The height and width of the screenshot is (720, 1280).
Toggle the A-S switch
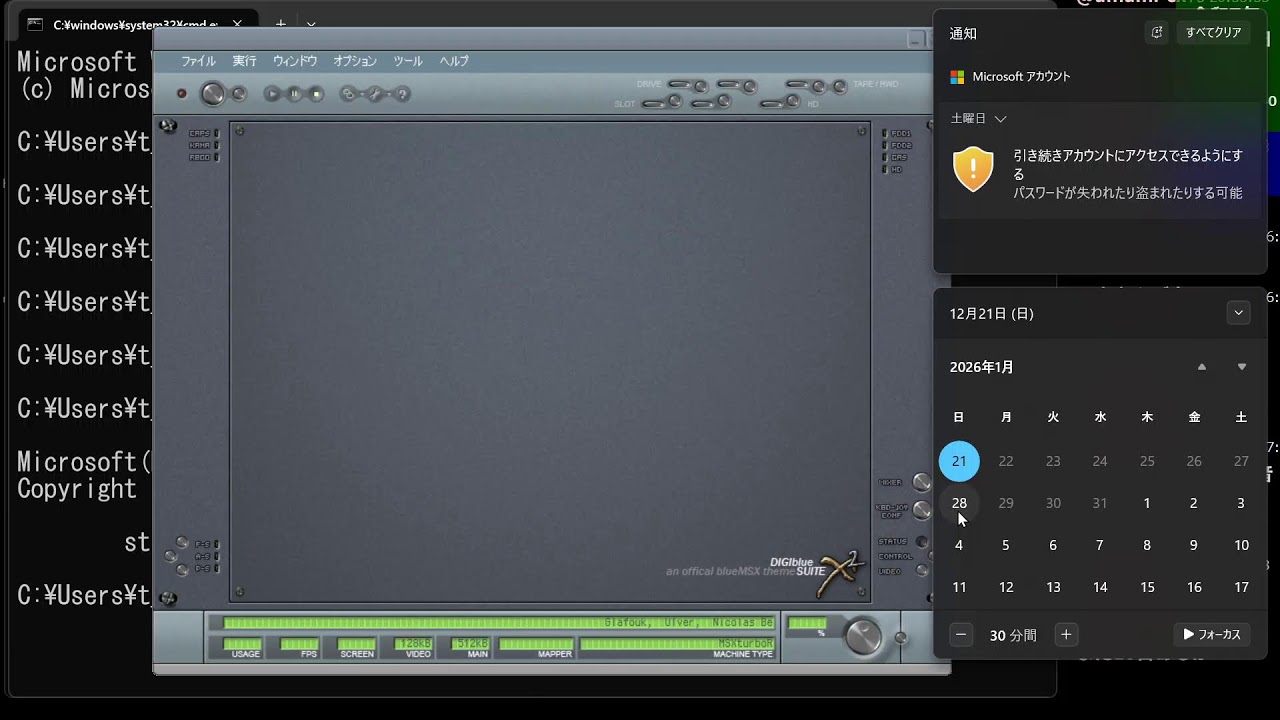[170, 556]
